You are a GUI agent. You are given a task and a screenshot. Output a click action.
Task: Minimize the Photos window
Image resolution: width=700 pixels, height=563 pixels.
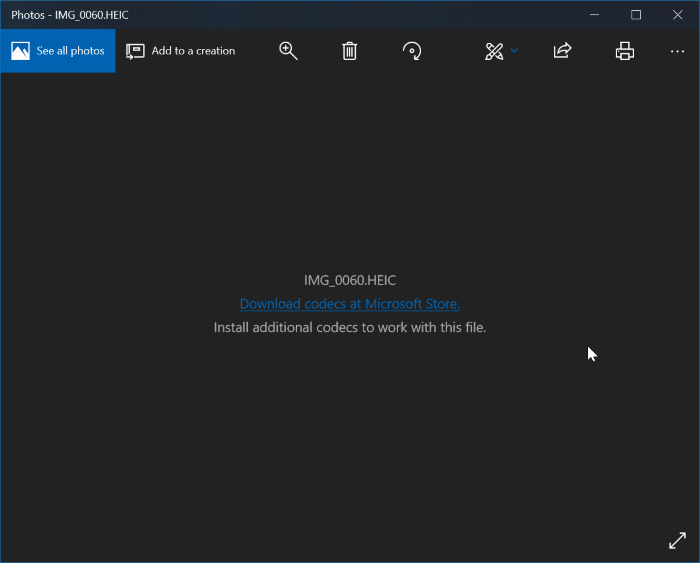[x=594, y=15]
